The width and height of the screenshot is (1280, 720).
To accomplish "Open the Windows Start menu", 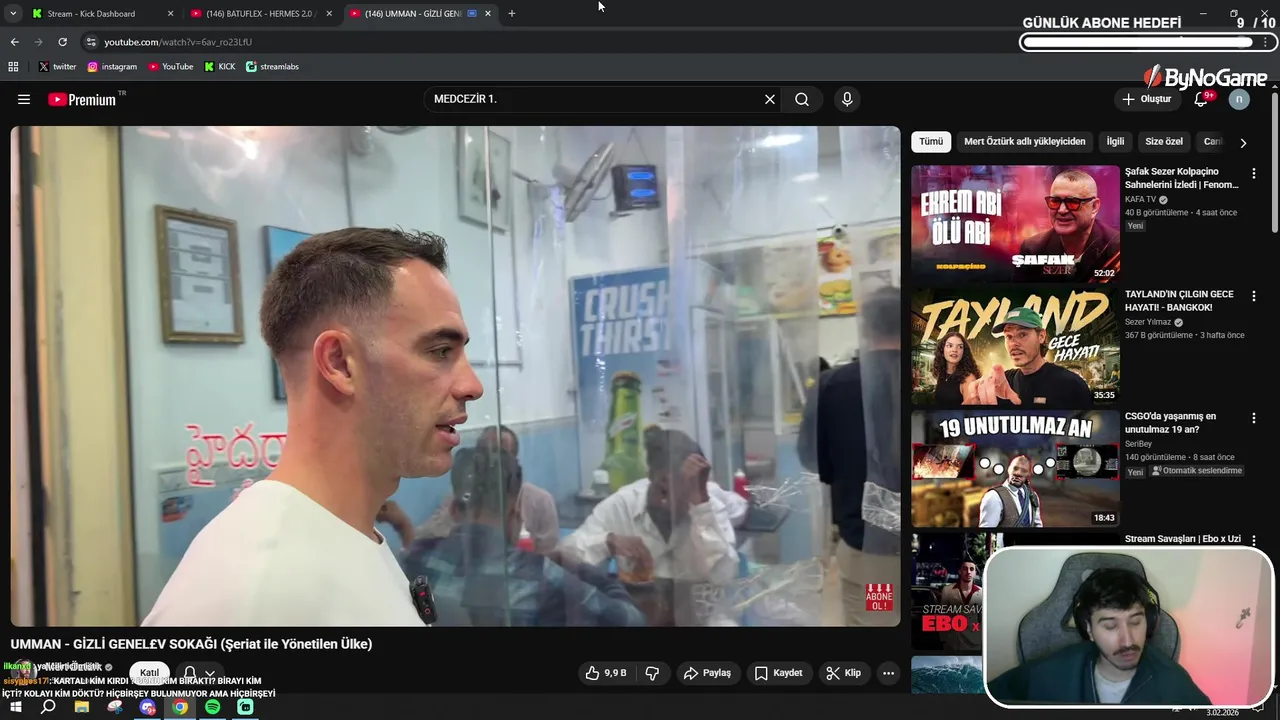I will pos(15,707).
